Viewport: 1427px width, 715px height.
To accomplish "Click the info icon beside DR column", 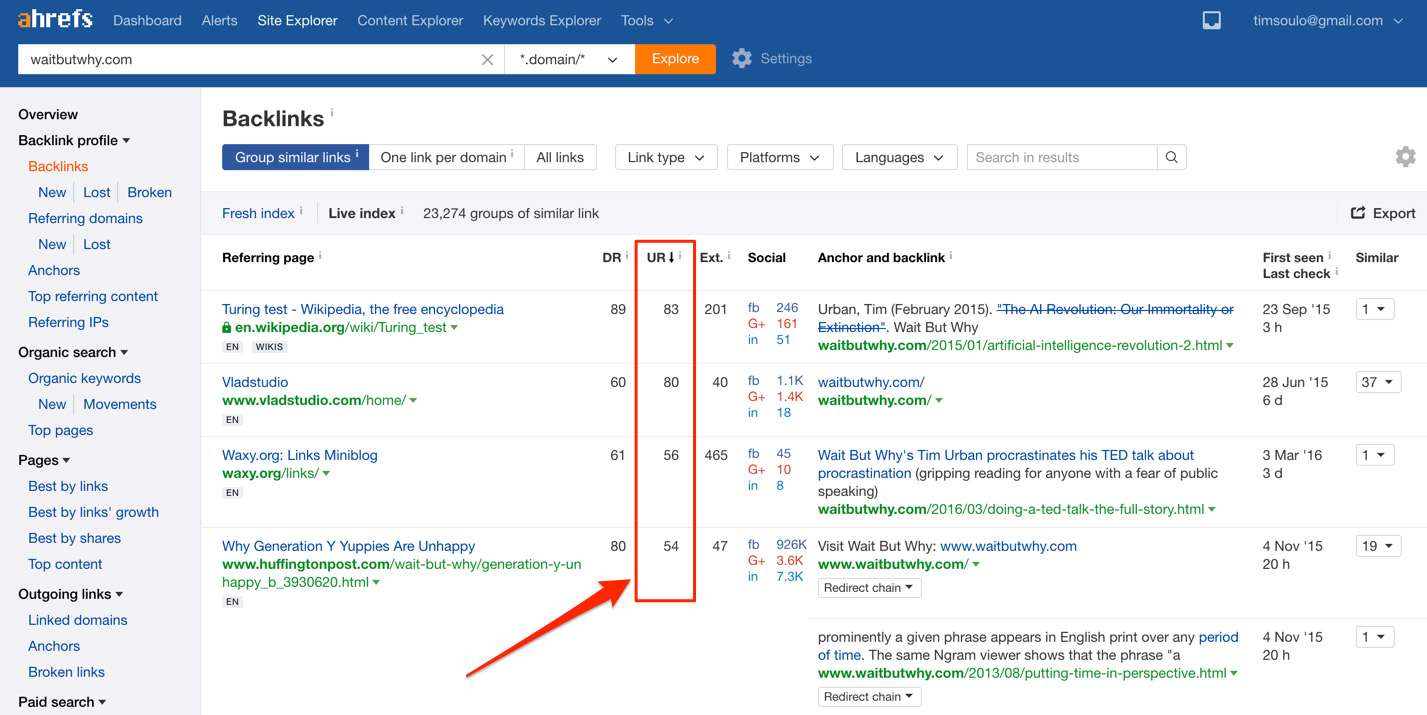I will pyautogui.click(x=627, y=255).
